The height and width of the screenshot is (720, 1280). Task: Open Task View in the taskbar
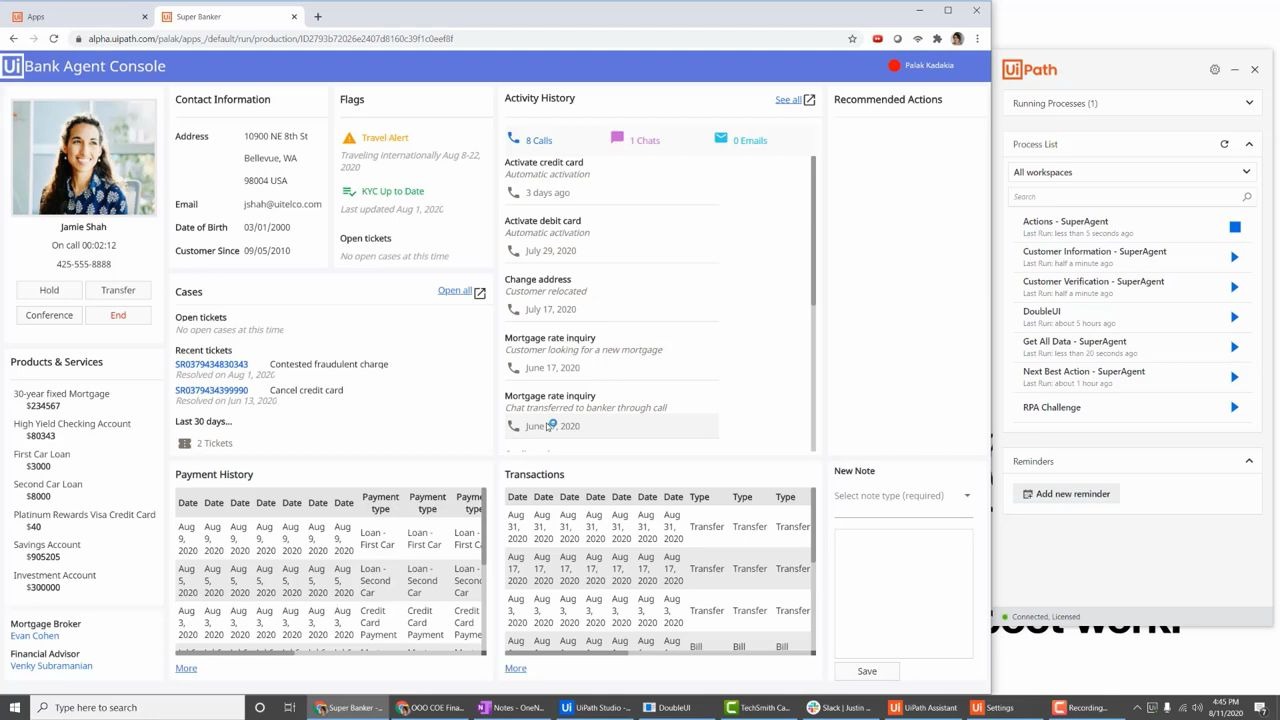[289, 707]
